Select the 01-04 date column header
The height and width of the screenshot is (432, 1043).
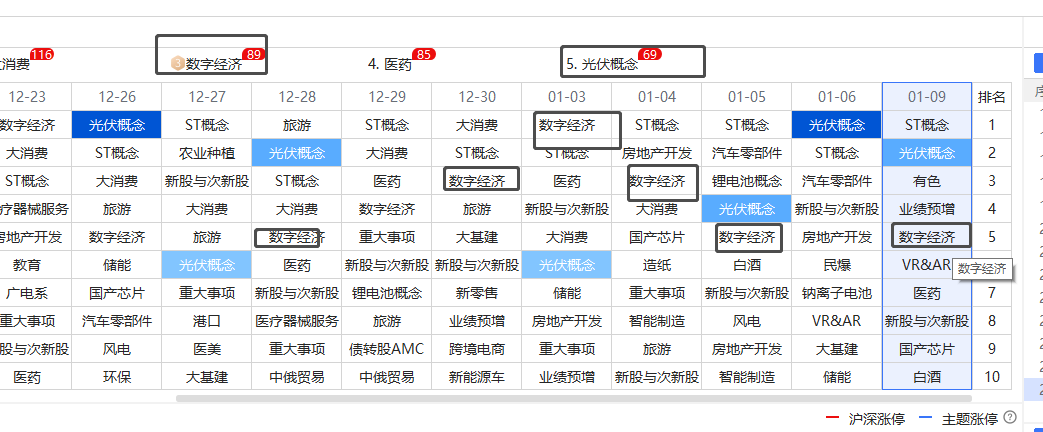pos(657,97)
